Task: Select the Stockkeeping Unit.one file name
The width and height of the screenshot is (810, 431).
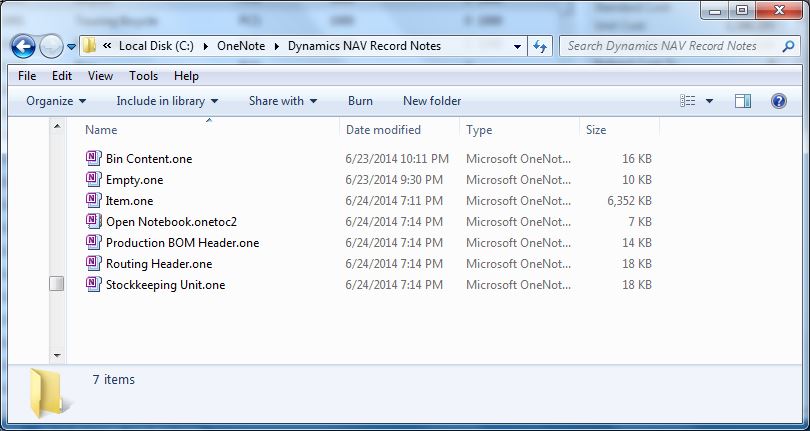Action: point(165,285)
